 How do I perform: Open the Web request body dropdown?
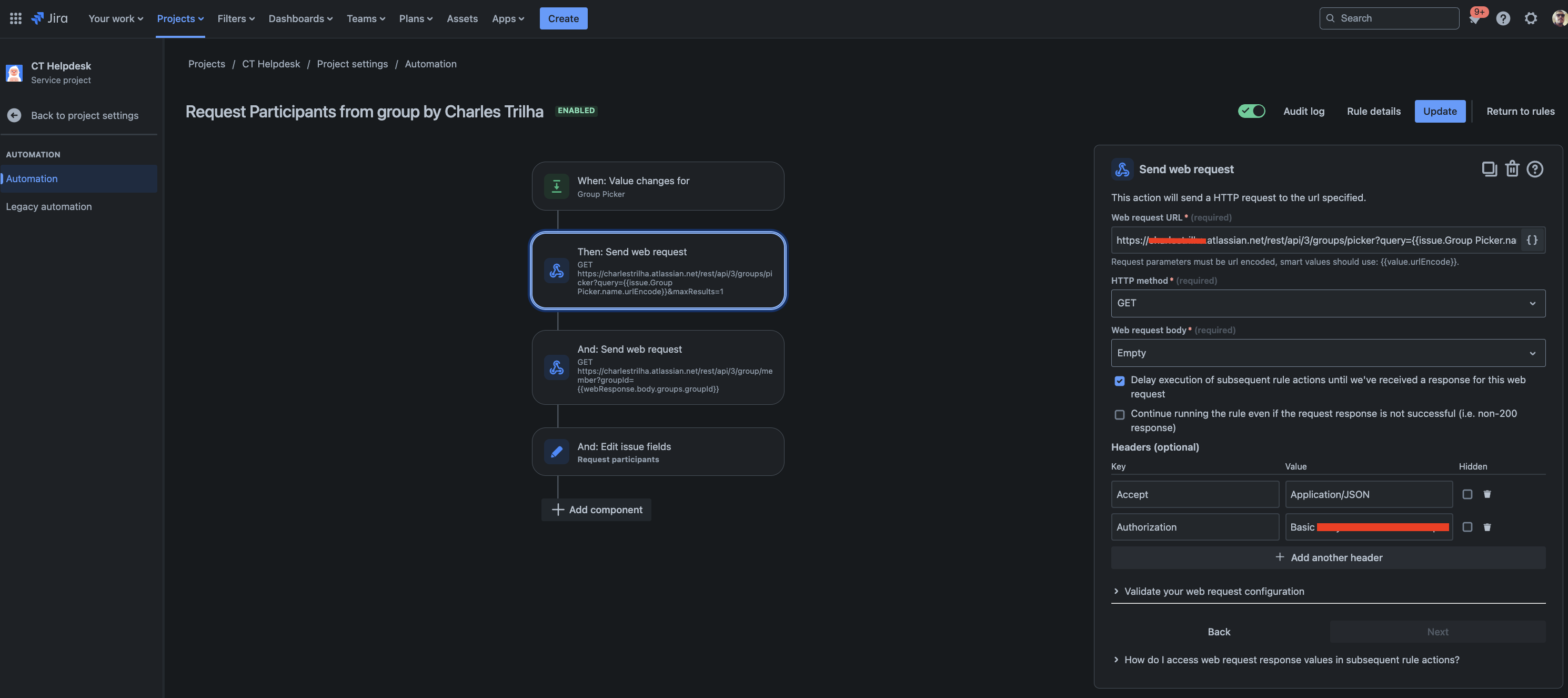[x=1328, y=353]
